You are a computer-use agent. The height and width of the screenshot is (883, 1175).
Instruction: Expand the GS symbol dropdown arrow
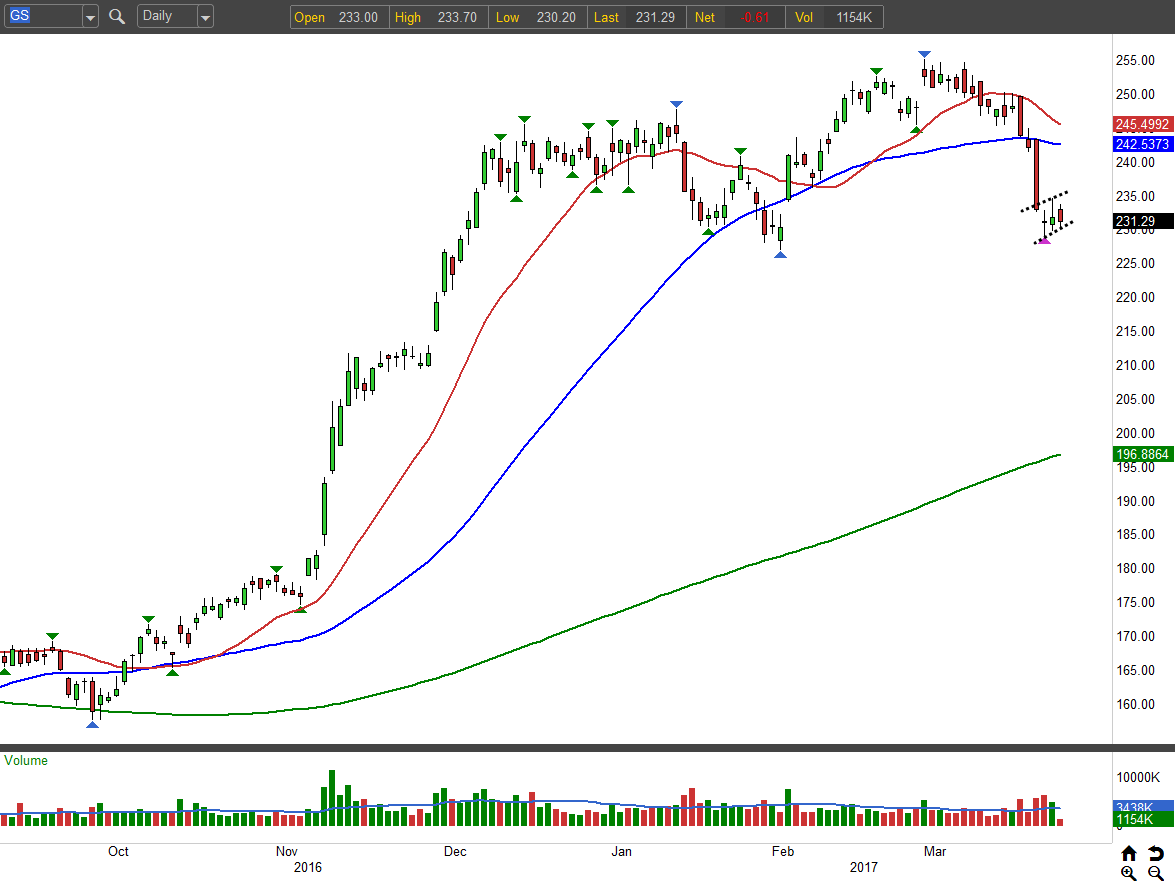(x=90, y=16)
